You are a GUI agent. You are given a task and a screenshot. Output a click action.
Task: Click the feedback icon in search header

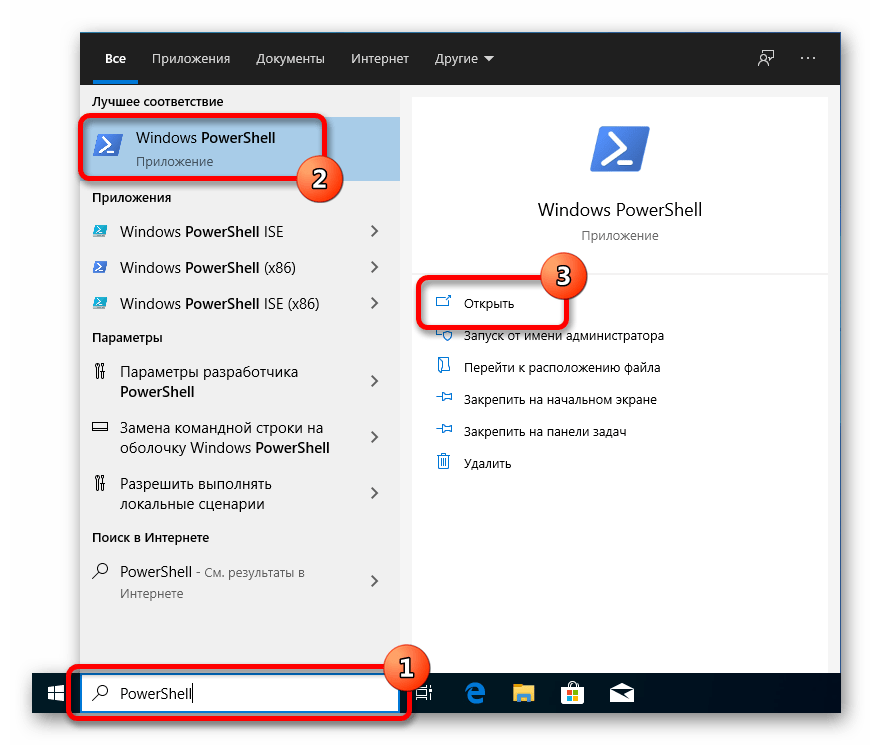pos(766,59)
